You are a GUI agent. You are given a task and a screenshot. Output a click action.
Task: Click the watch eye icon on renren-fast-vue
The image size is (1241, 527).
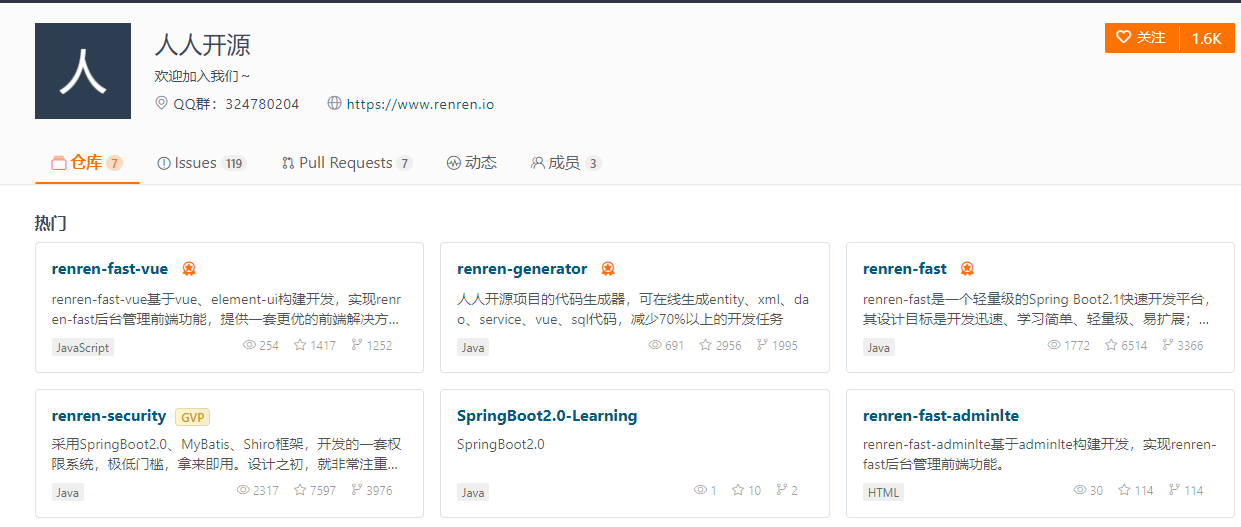pyautogui.click(x=250, y=345)
